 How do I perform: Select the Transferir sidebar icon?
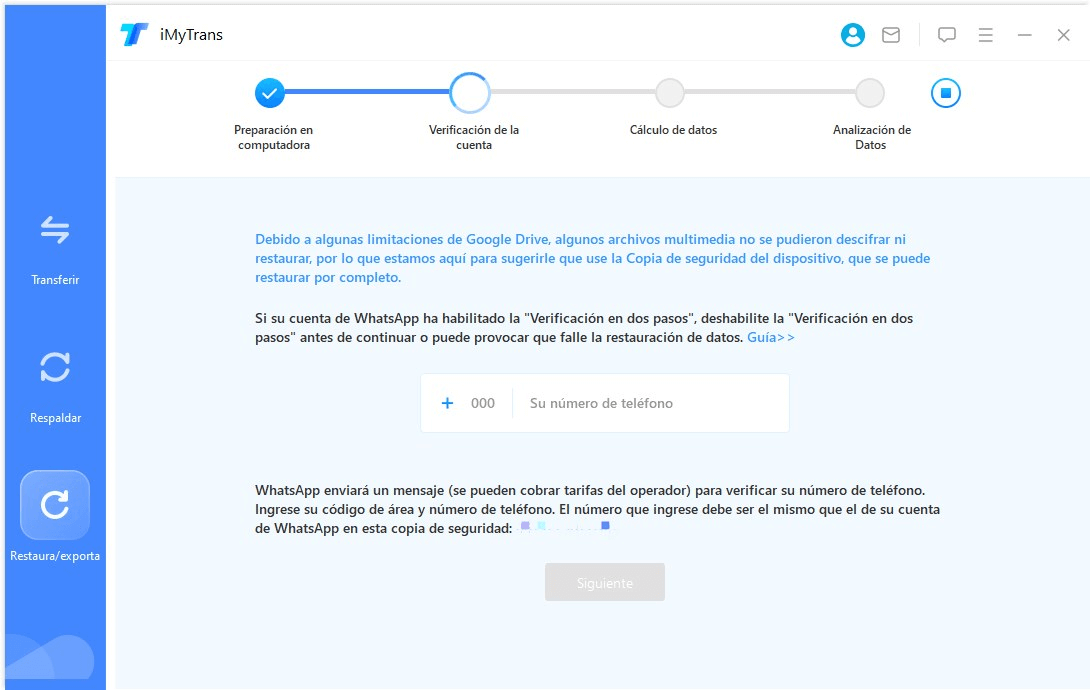coord(55,232)
